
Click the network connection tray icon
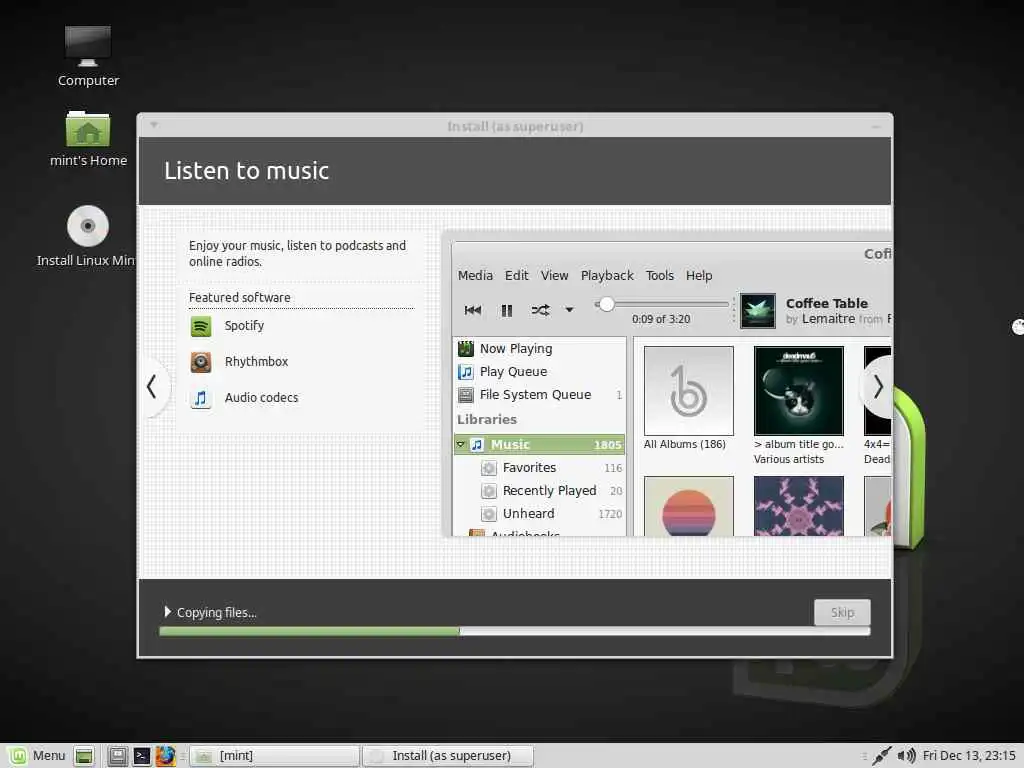tap(881, 756)
